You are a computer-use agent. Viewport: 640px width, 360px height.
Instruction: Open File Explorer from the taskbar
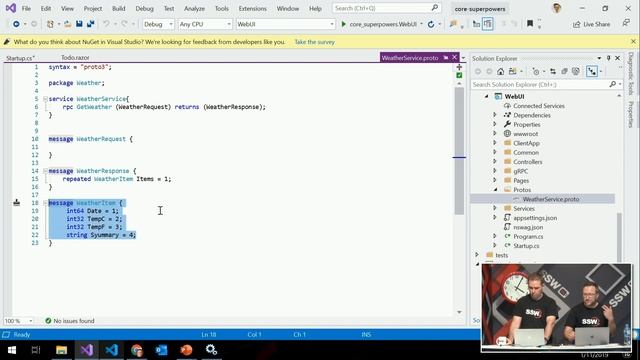click(x=61, y=350)
